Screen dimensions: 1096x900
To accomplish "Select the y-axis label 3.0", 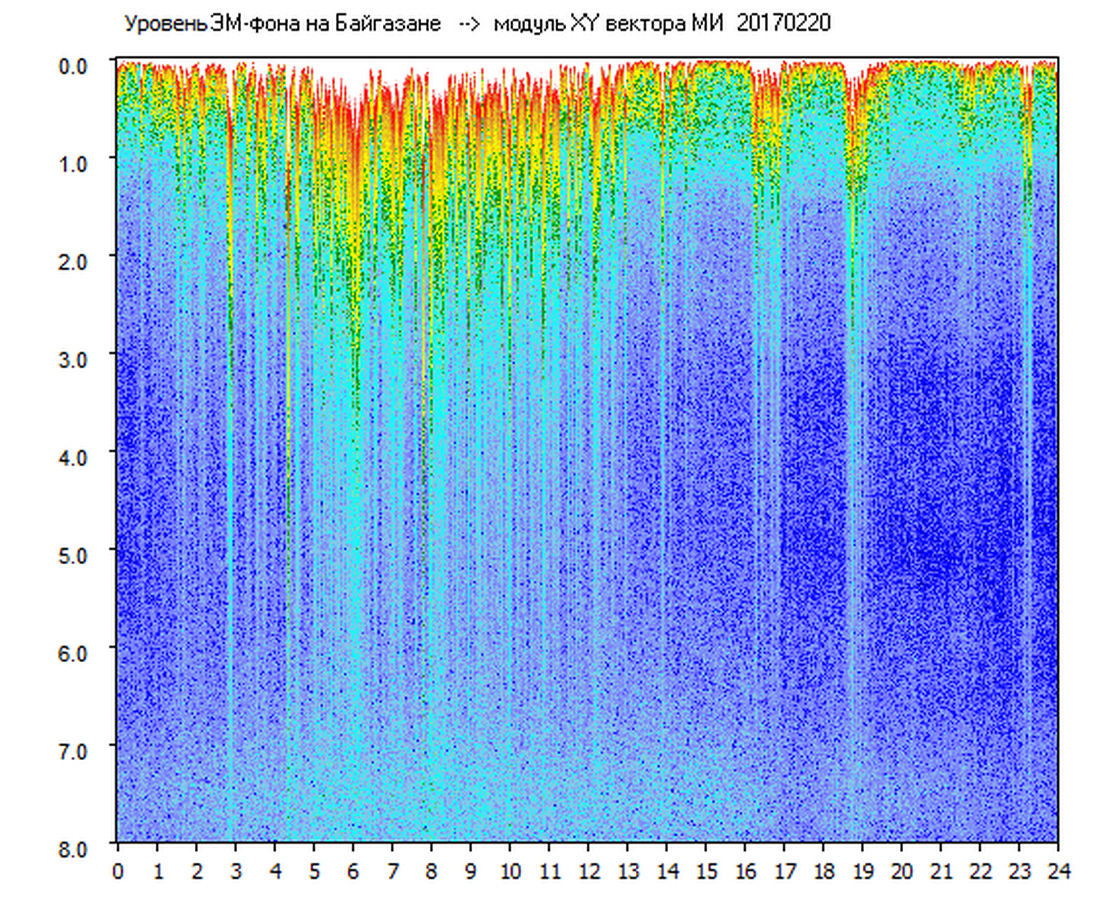I will [75, 358].
